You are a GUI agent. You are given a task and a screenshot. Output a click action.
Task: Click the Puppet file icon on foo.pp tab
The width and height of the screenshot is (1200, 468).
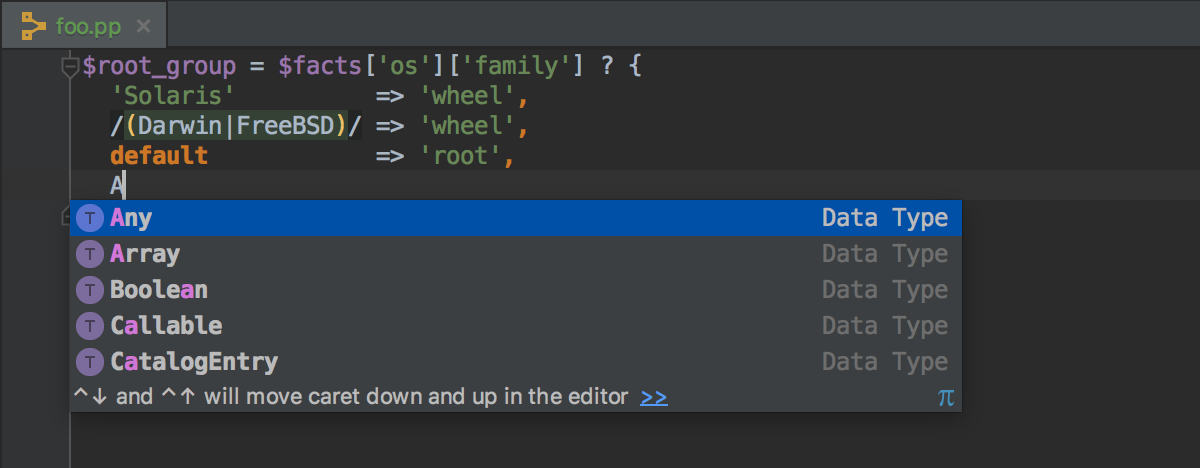point(33,25)
